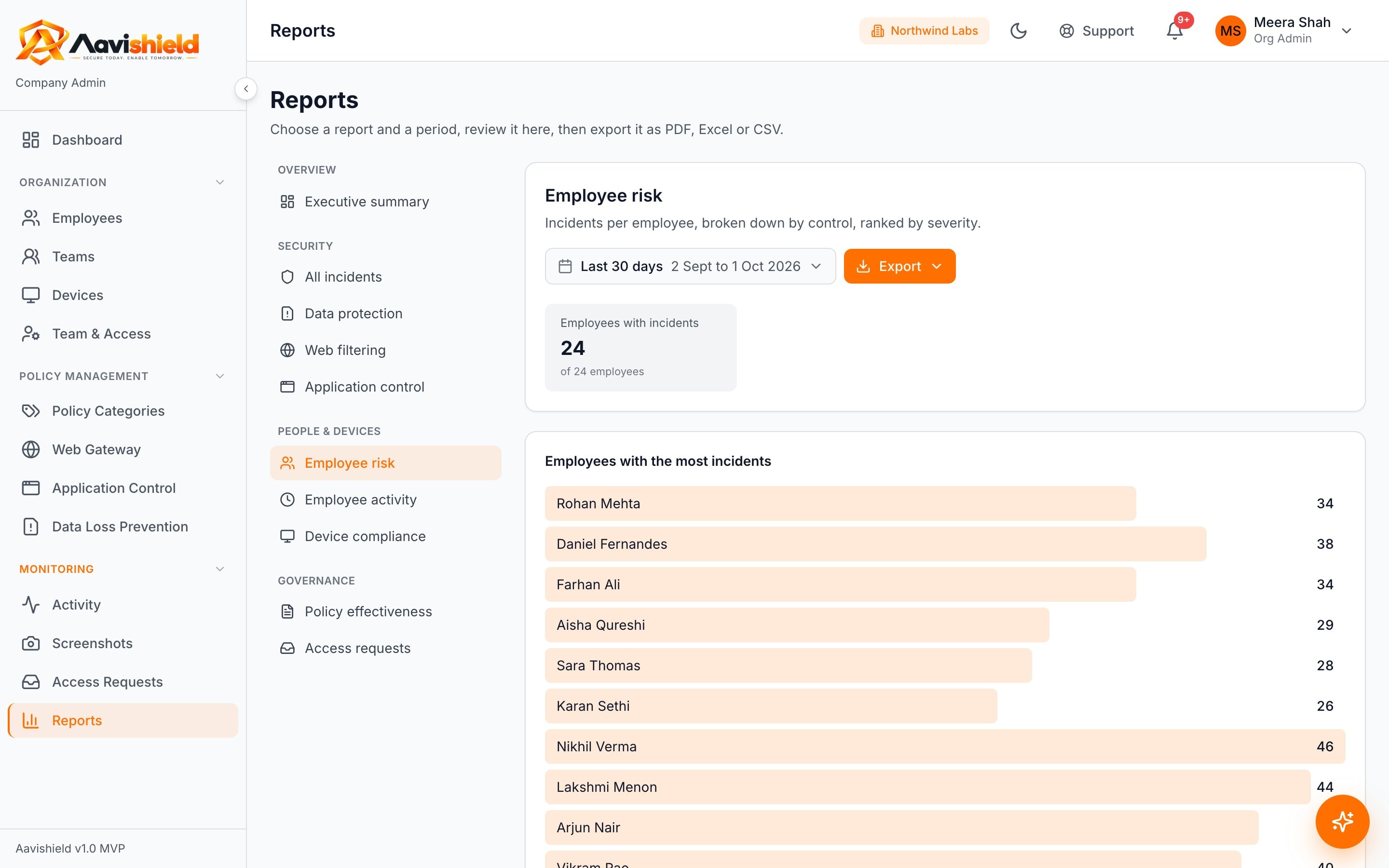Select the Web filtering report
Image resolution: width=1389 pixels, height=868 pixels.
coord(385,350)
